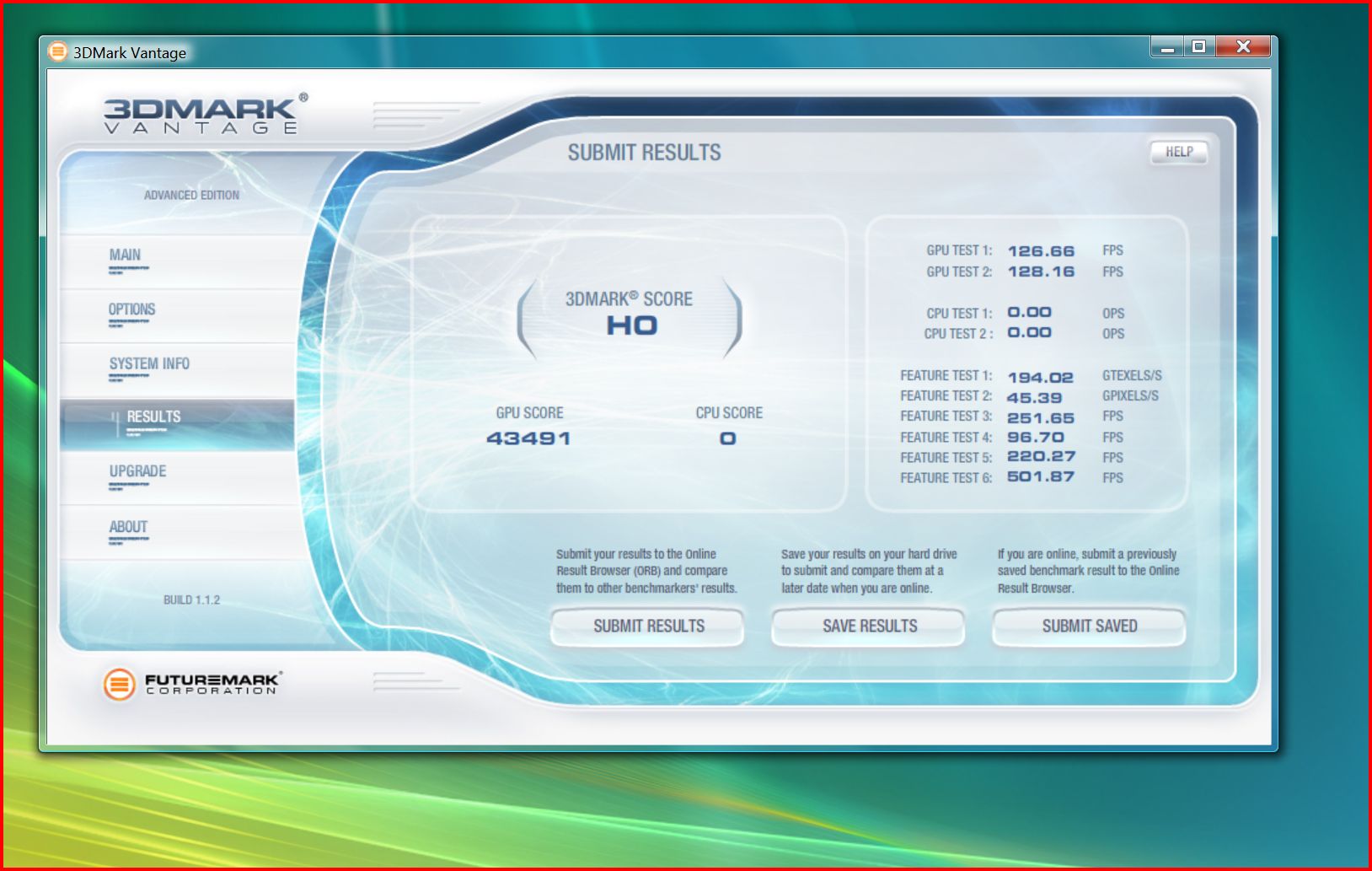The height and width of the screenshot is (871, 1372).
Task: Click the 'If you are online' description text
Action: pos(1088,571)
